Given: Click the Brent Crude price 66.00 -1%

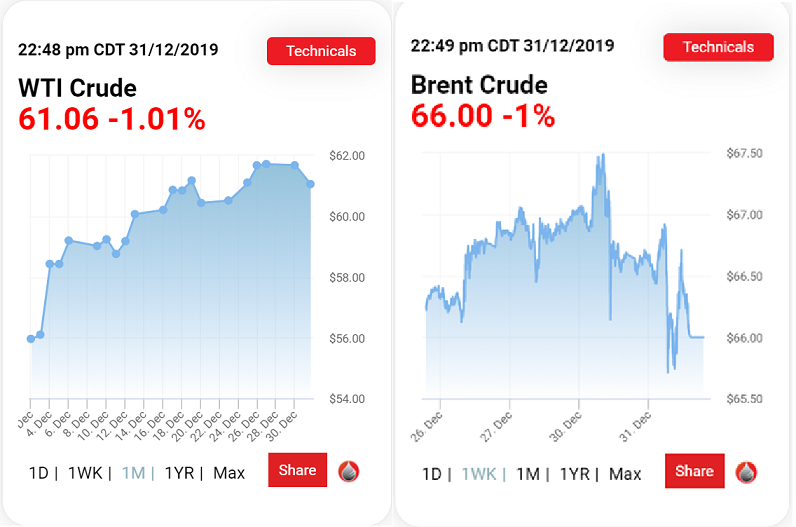Looking at the screenshot, I should pos(482,115).
